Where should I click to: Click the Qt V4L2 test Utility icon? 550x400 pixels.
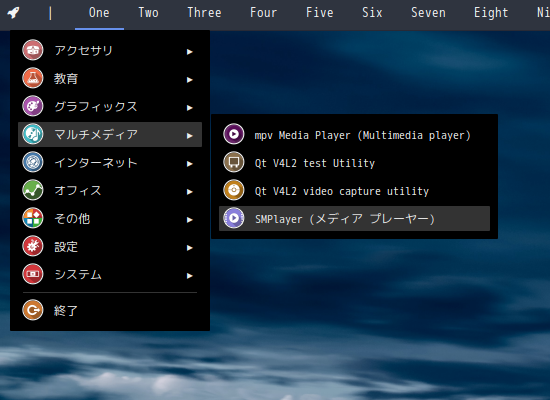pos(234,162)
